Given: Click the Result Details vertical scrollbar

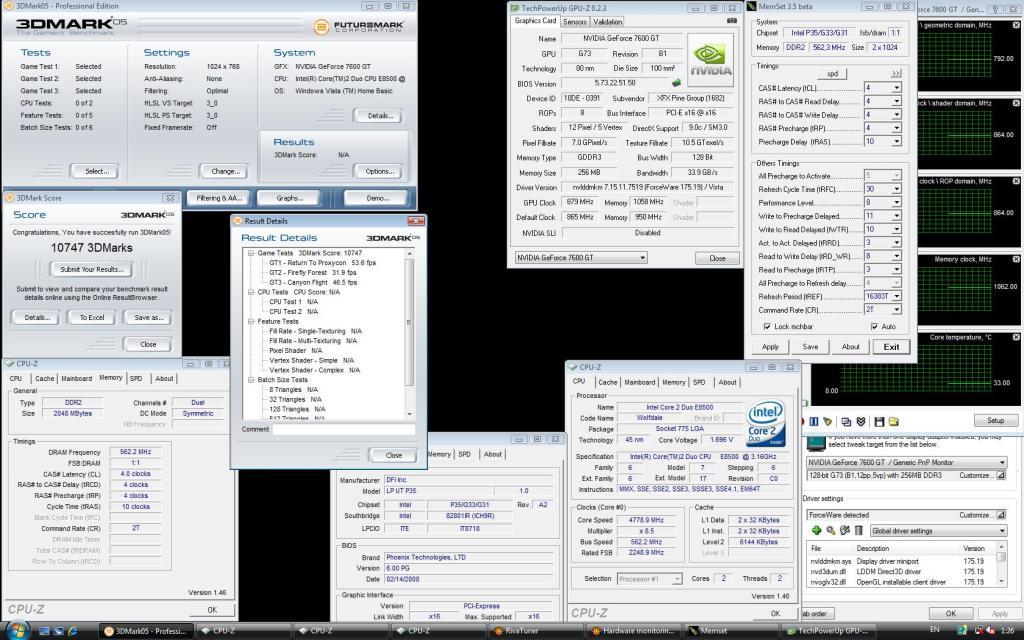Looking at the screenshot, I should click(409, 333).
